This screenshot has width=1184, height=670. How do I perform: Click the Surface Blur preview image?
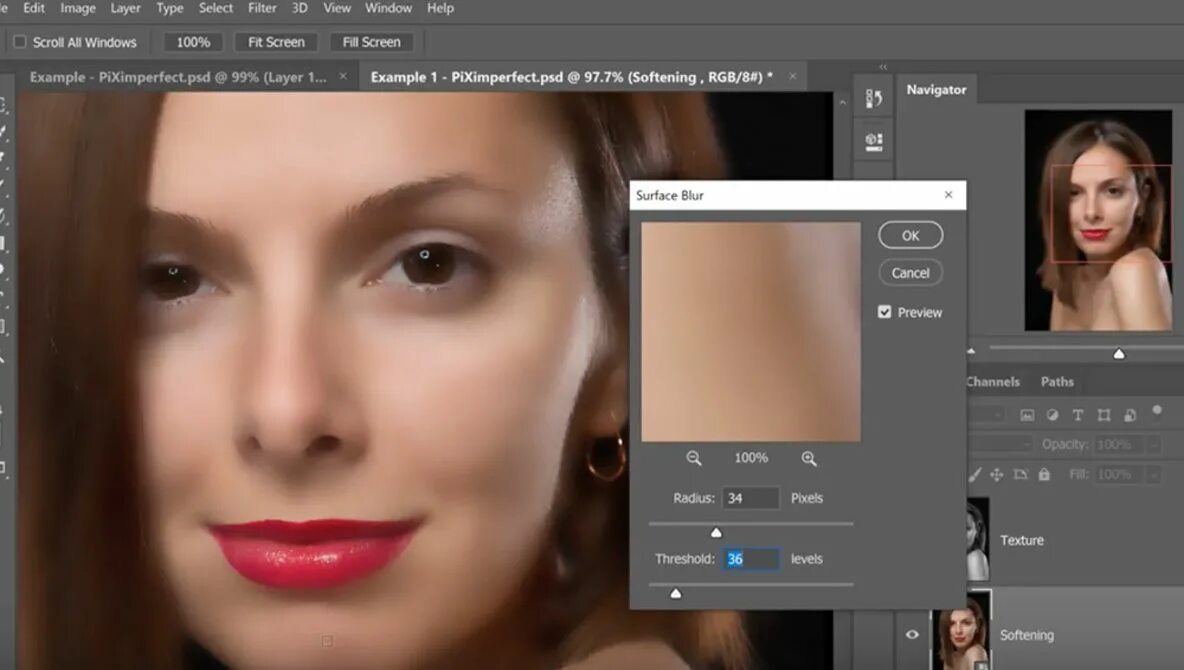[751, 332]
